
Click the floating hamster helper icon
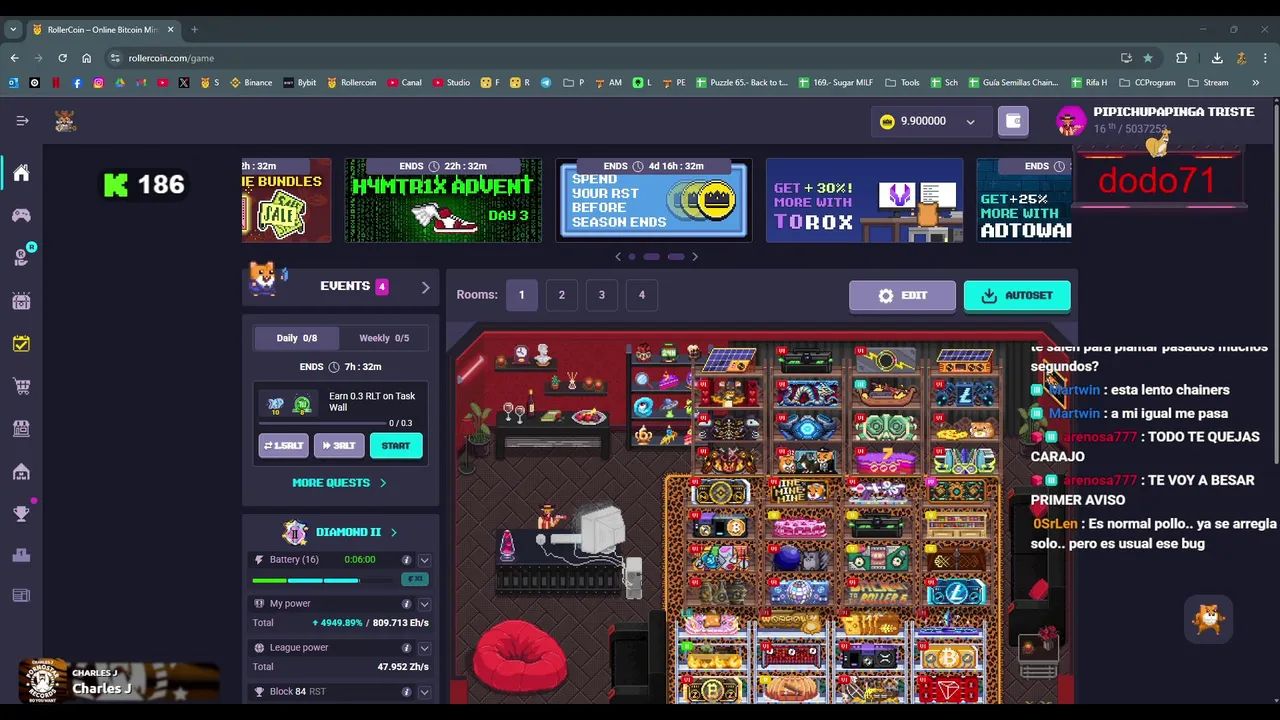pos(1208,619)
